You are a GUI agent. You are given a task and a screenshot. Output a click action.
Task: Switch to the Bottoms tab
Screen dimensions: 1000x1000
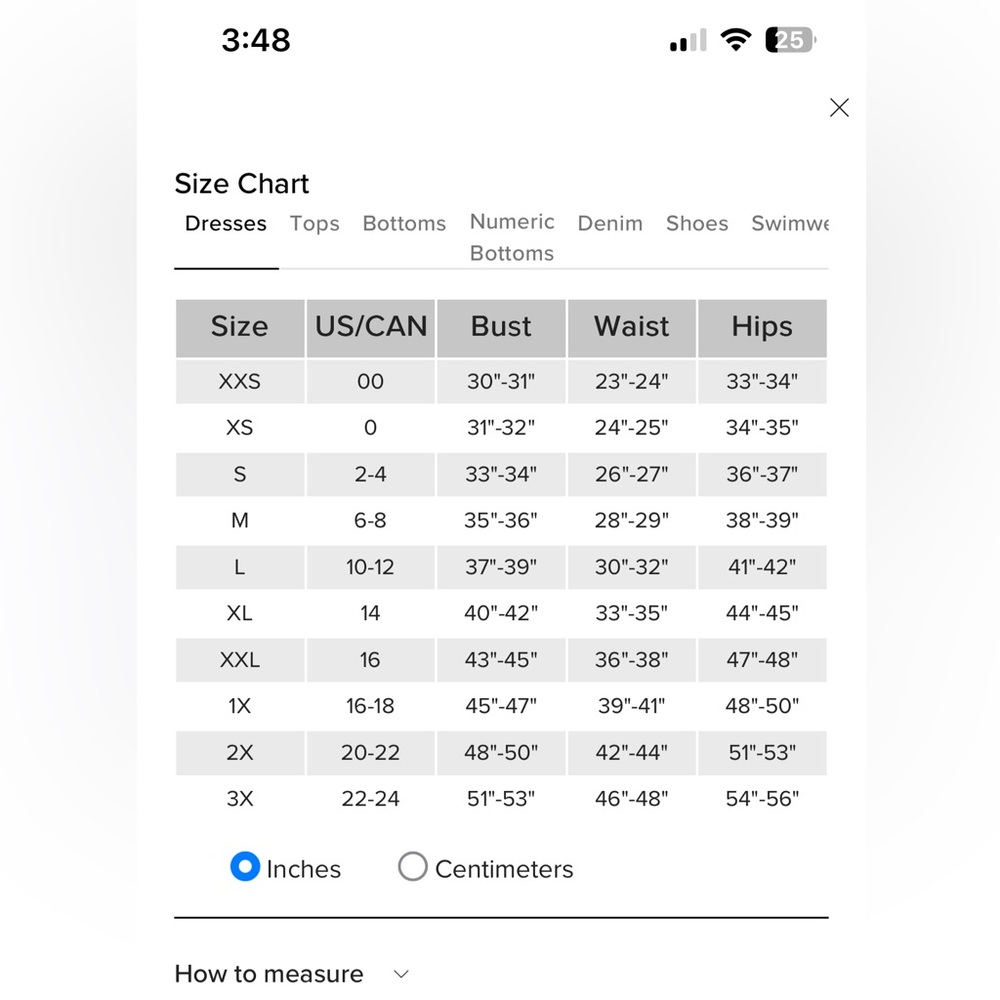click(x=404, y=224)
